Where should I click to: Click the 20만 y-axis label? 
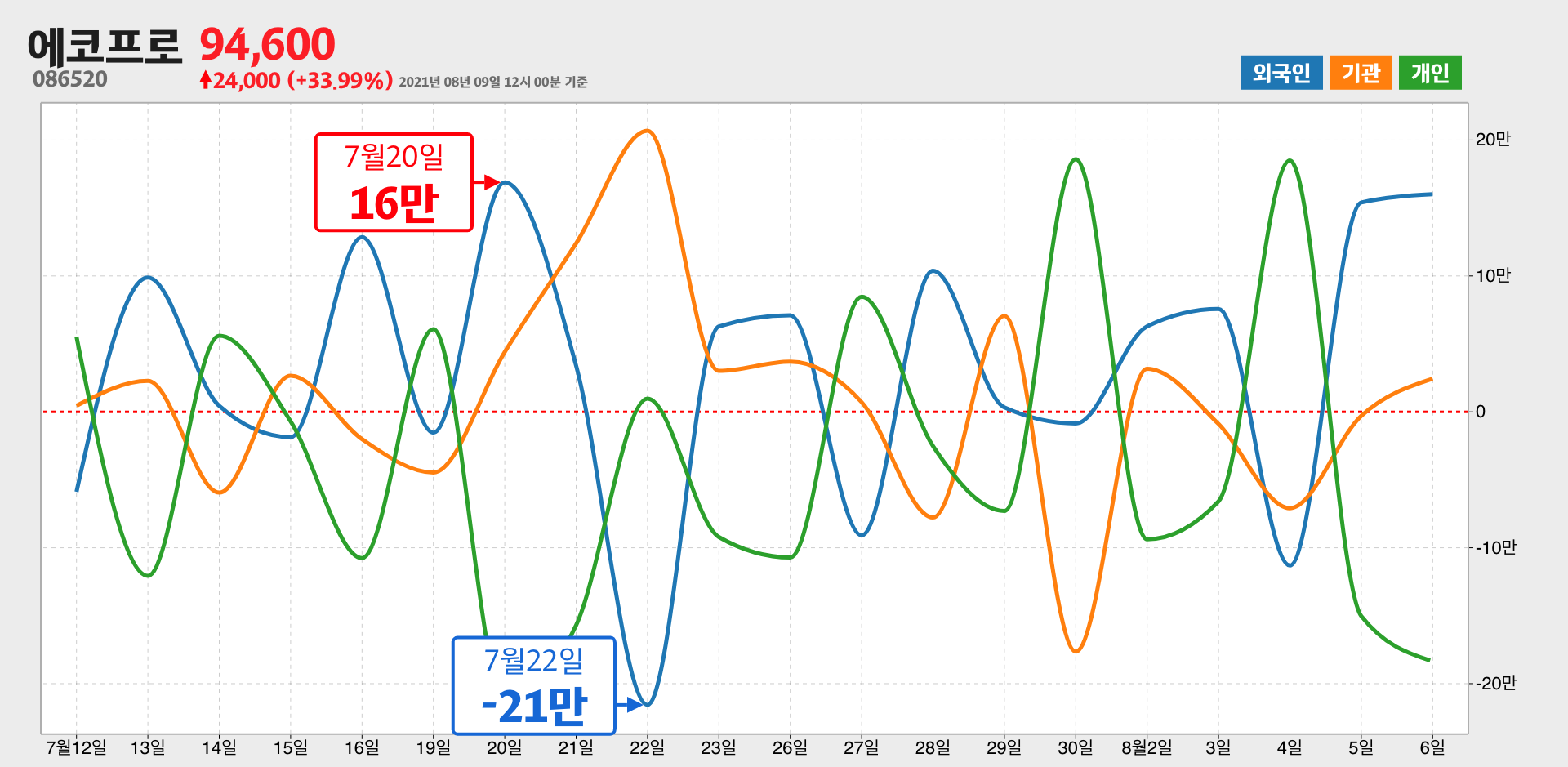point(1493,140)
